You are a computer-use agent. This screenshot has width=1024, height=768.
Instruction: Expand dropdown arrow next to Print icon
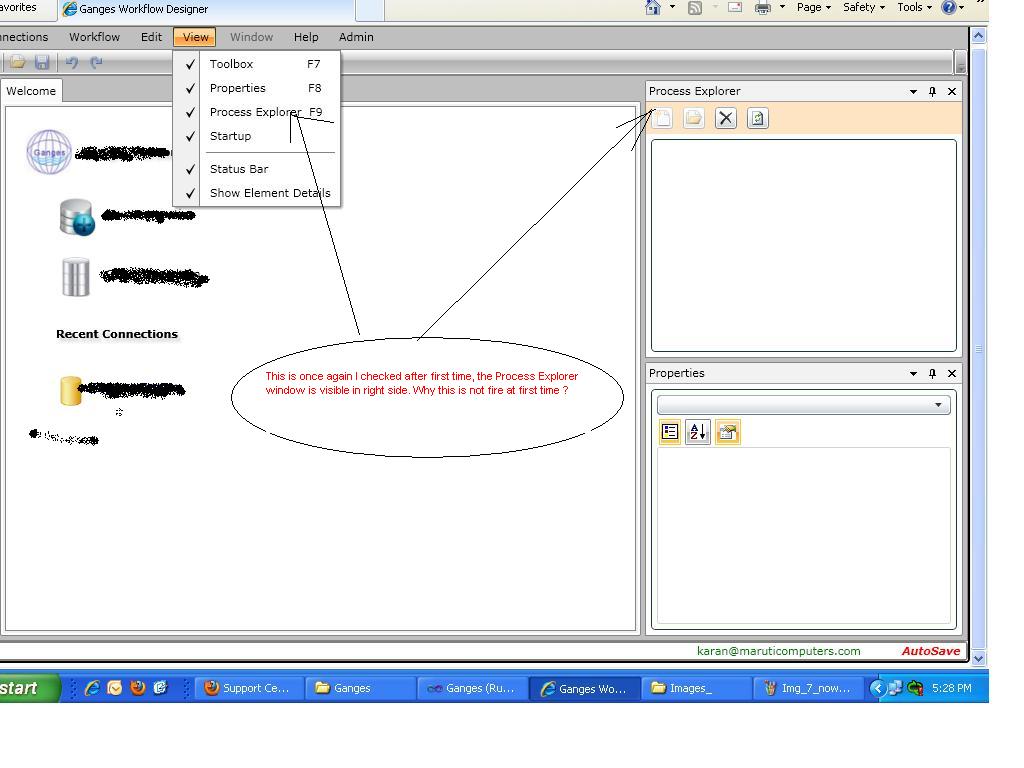782,7
